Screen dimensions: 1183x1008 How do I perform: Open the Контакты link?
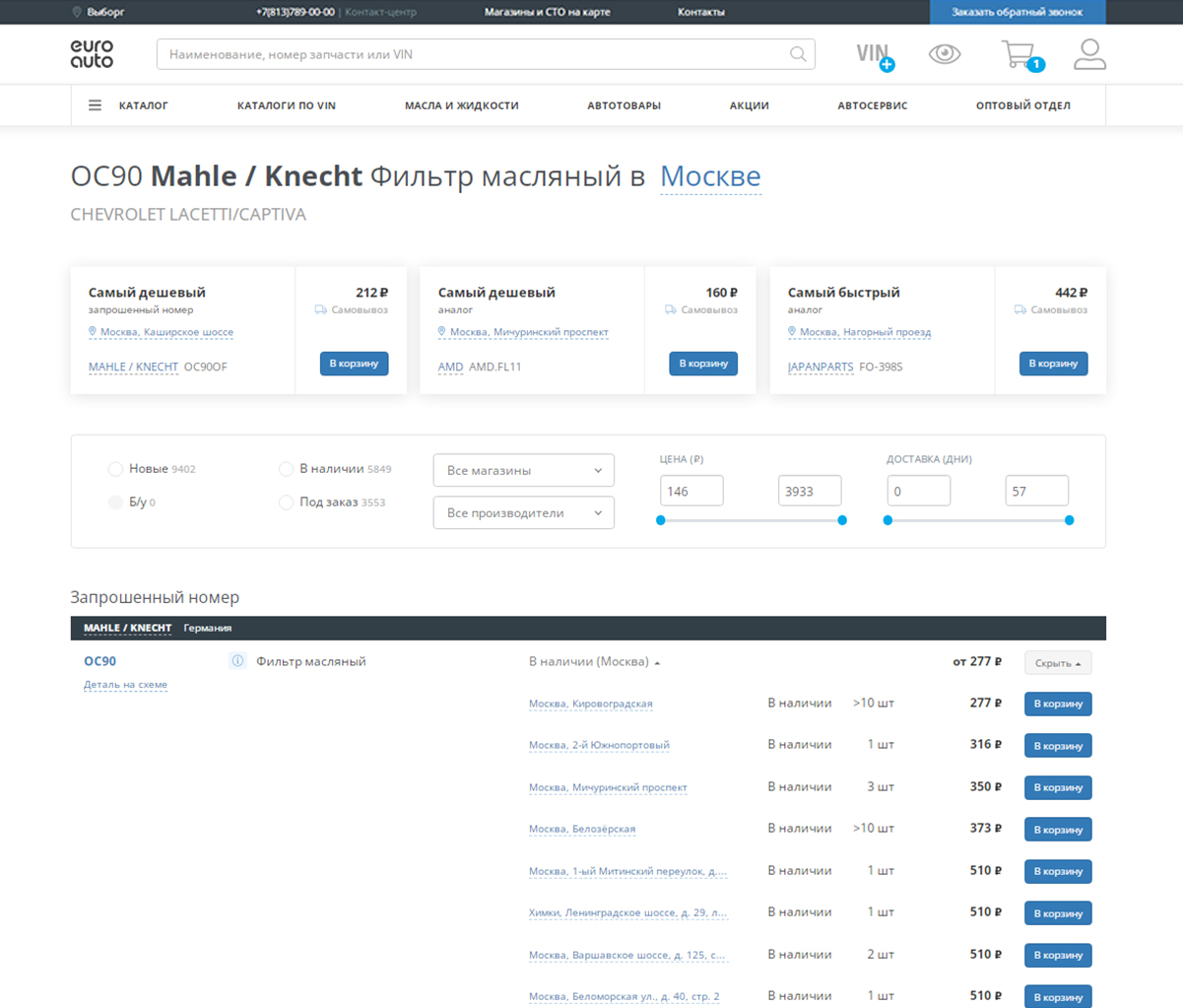(x=701, y=12)
